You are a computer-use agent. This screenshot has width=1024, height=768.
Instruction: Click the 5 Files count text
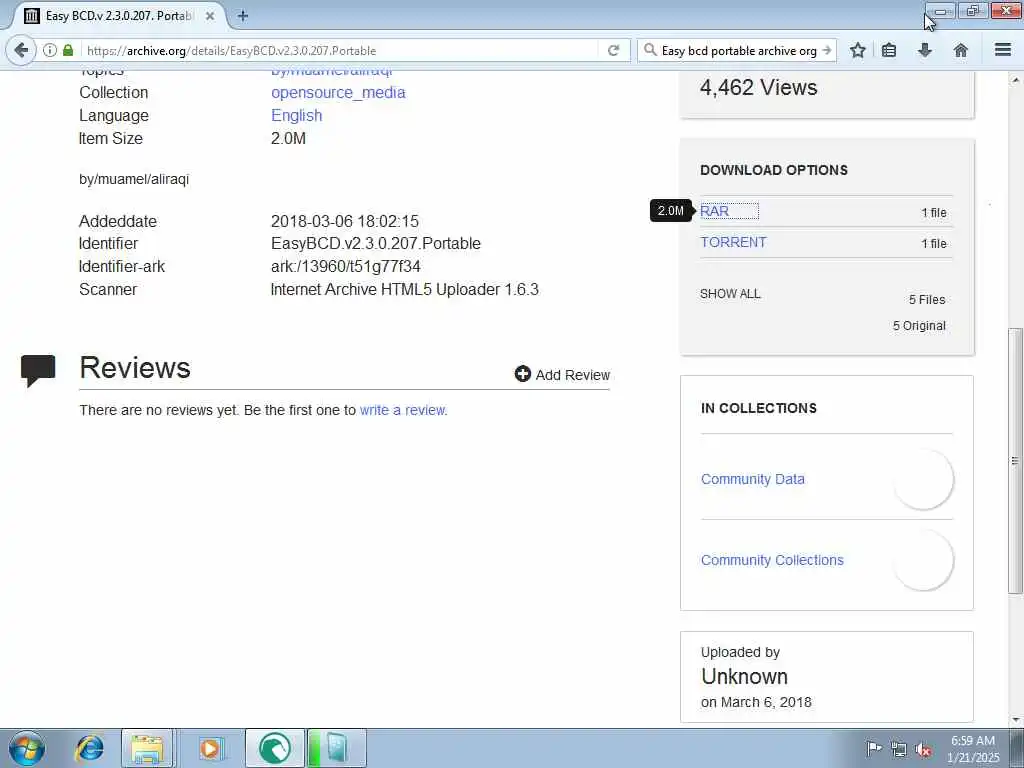(x=927, y=300)
